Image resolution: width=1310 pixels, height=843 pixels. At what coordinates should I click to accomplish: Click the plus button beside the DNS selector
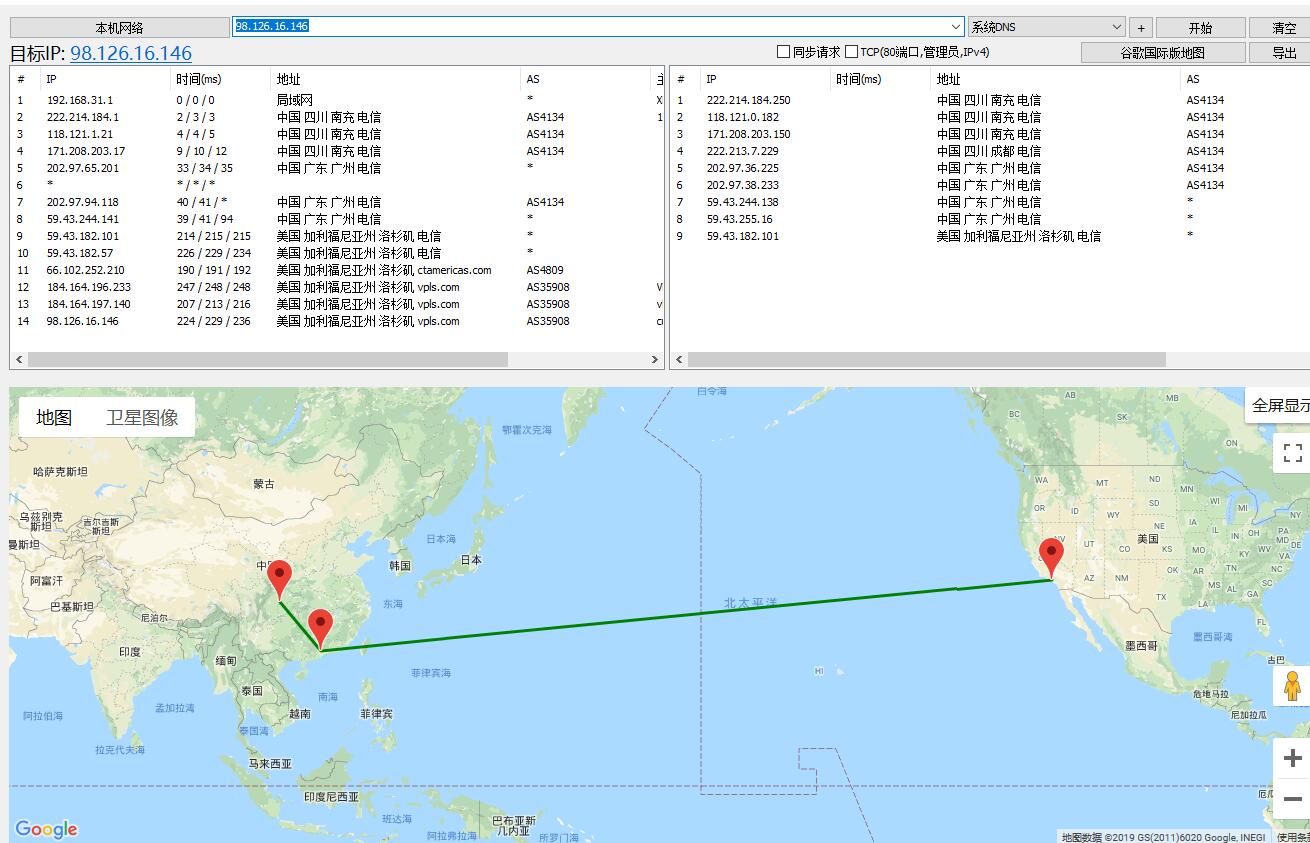pos(1141,28)
